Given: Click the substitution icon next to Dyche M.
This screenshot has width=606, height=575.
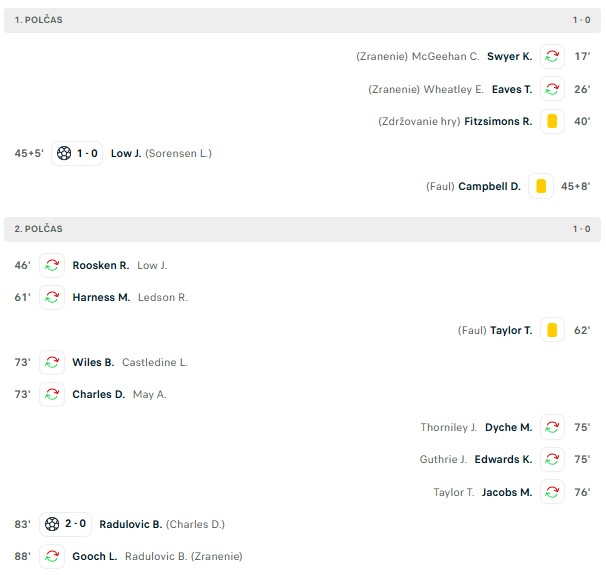Looking at the screenshot, I should (552, 427).
